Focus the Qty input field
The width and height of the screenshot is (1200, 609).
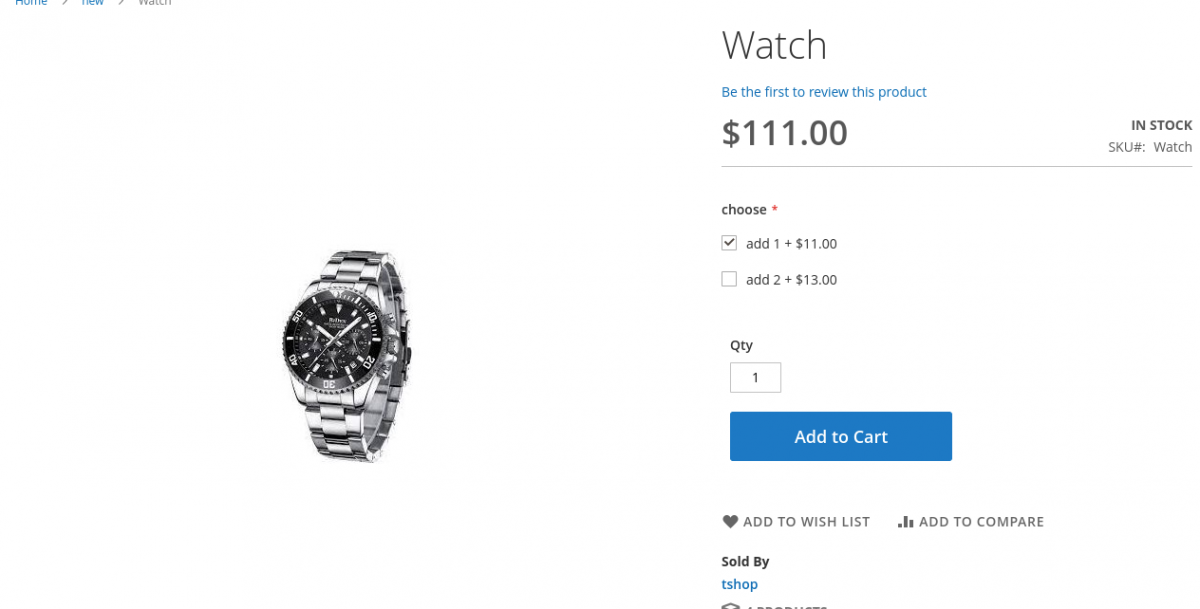tap(755, 378)
